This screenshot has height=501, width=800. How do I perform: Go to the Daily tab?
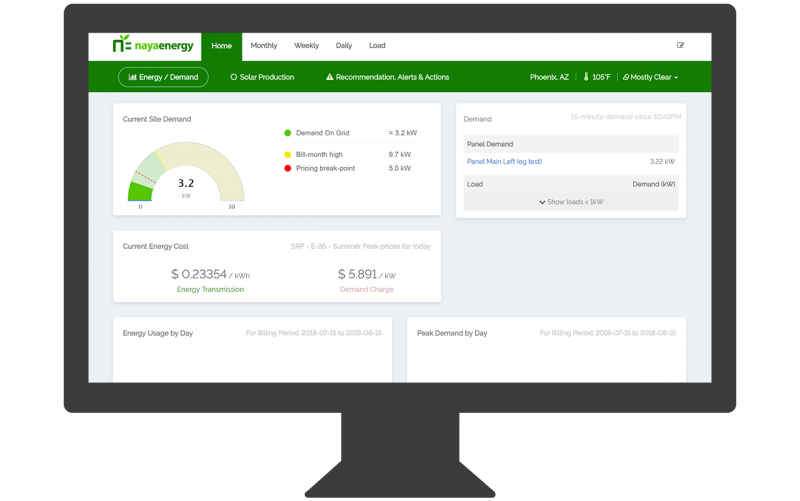point(343,45)
